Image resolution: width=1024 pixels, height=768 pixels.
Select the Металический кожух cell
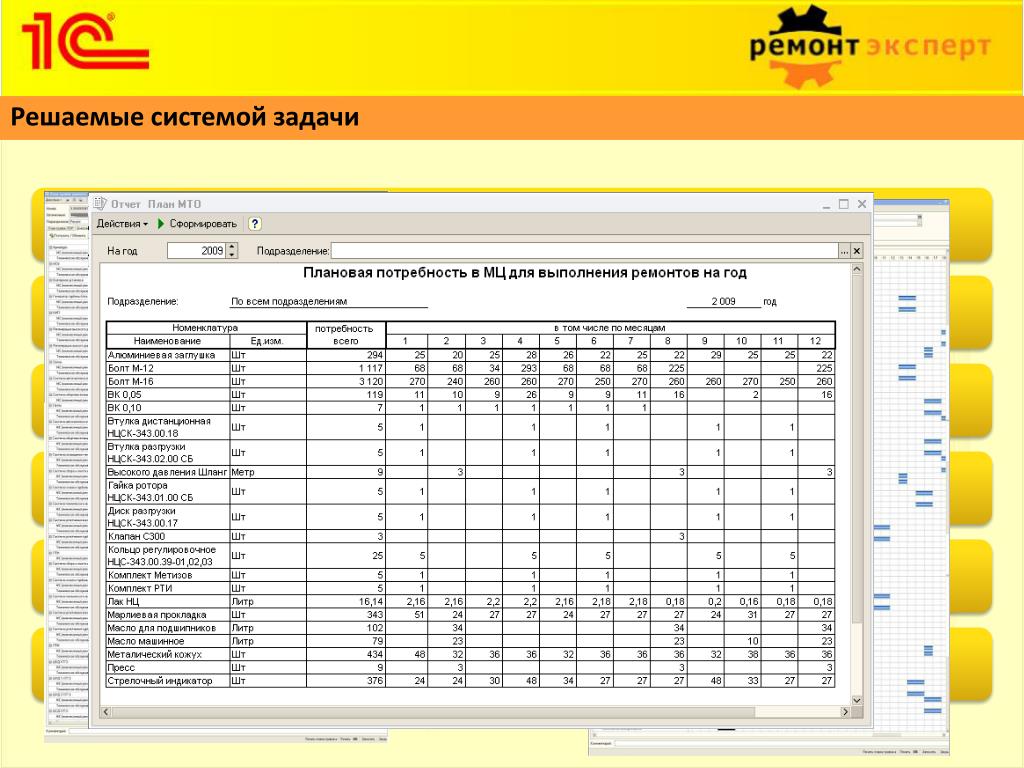click(x=168, y=654)
